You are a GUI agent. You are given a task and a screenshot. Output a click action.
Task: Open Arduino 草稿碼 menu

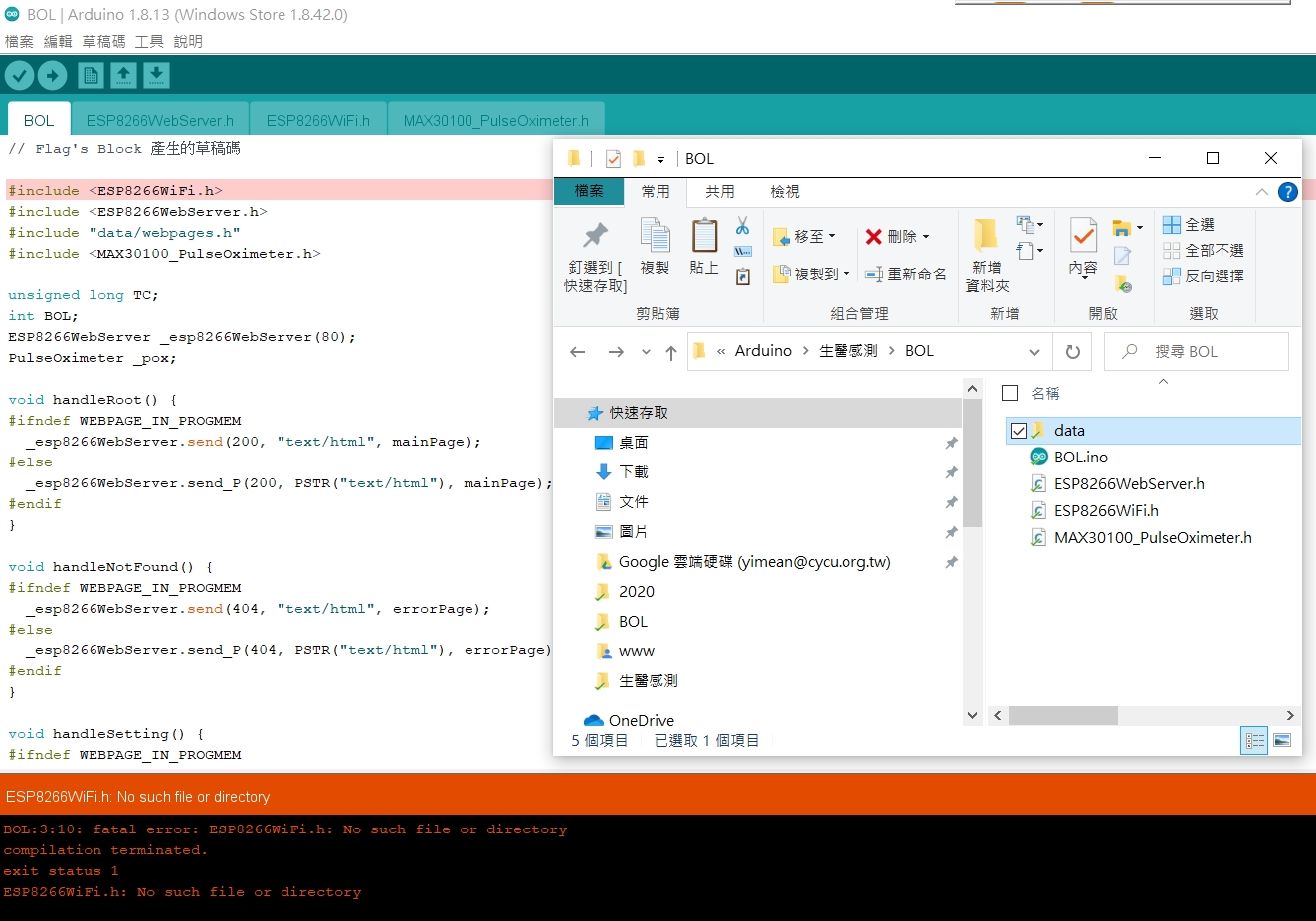coord(103,41)
